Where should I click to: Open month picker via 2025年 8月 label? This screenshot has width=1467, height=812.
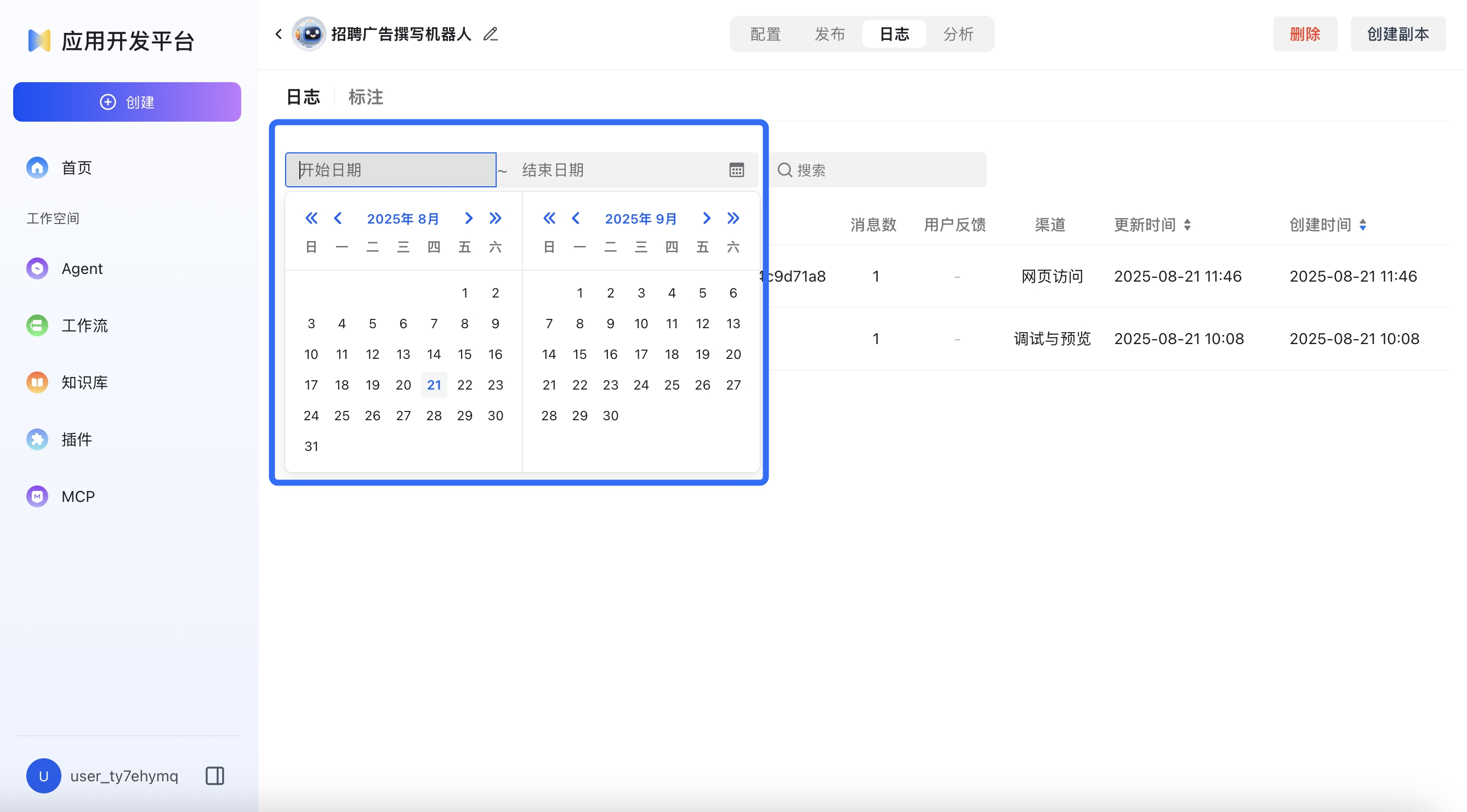tap(402, 218)
